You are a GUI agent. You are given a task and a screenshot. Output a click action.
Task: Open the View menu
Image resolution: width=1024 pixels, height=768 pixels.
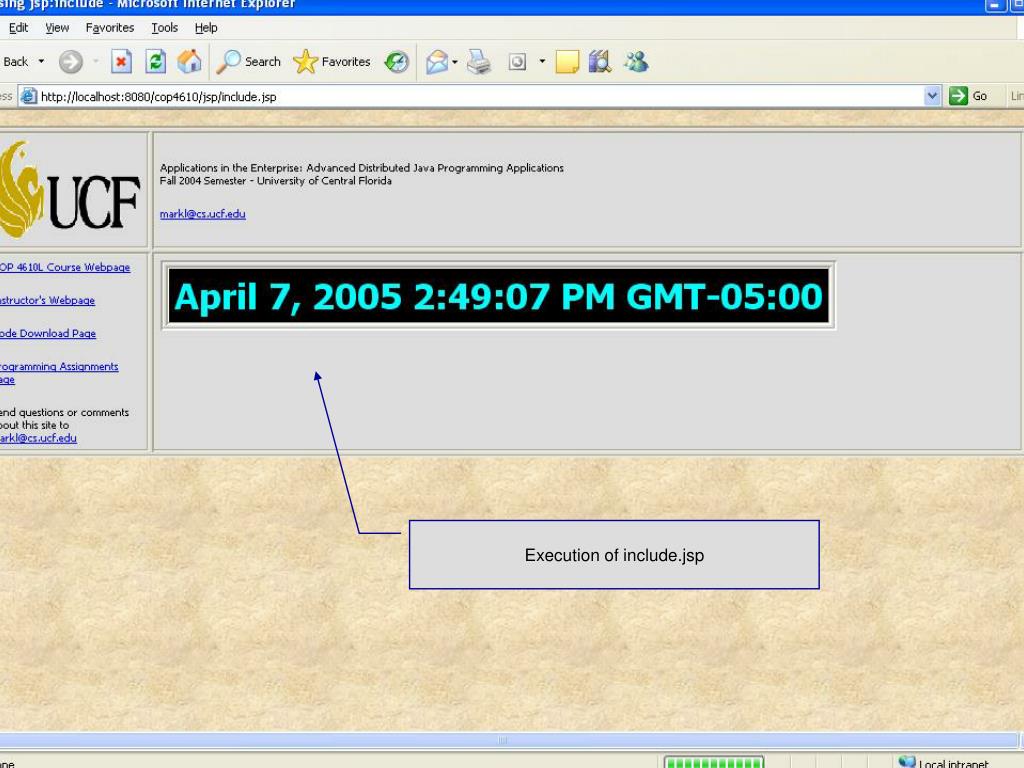pos(57,27)
